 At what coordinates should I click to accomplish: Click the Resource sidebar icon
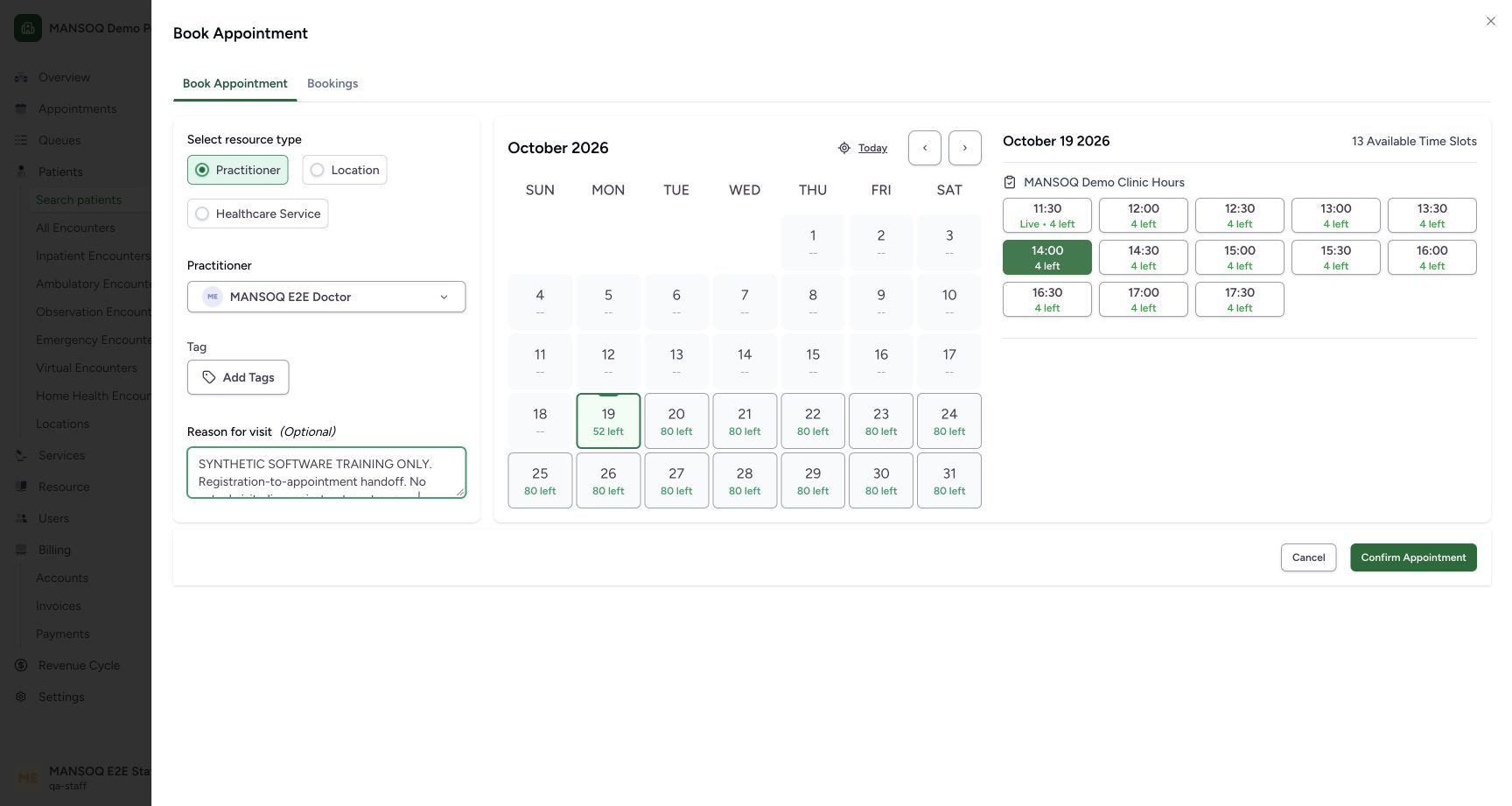(x=21, y=487)
